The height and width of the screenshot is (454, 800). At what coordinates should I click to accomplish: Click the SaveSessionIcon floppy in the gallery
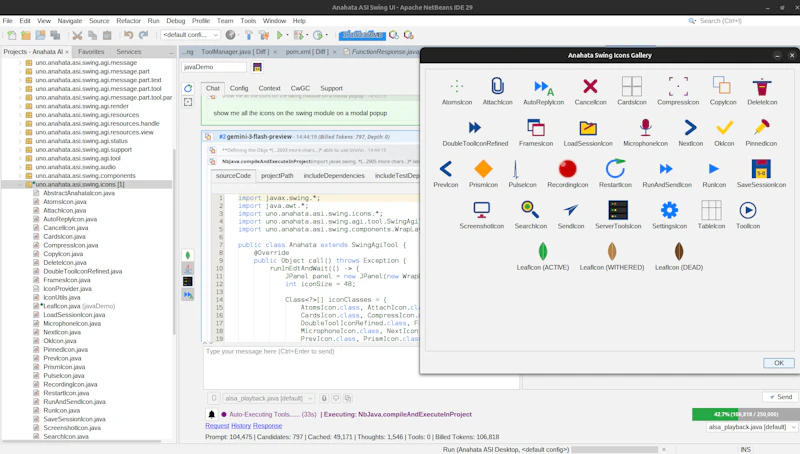click(761, 169)
